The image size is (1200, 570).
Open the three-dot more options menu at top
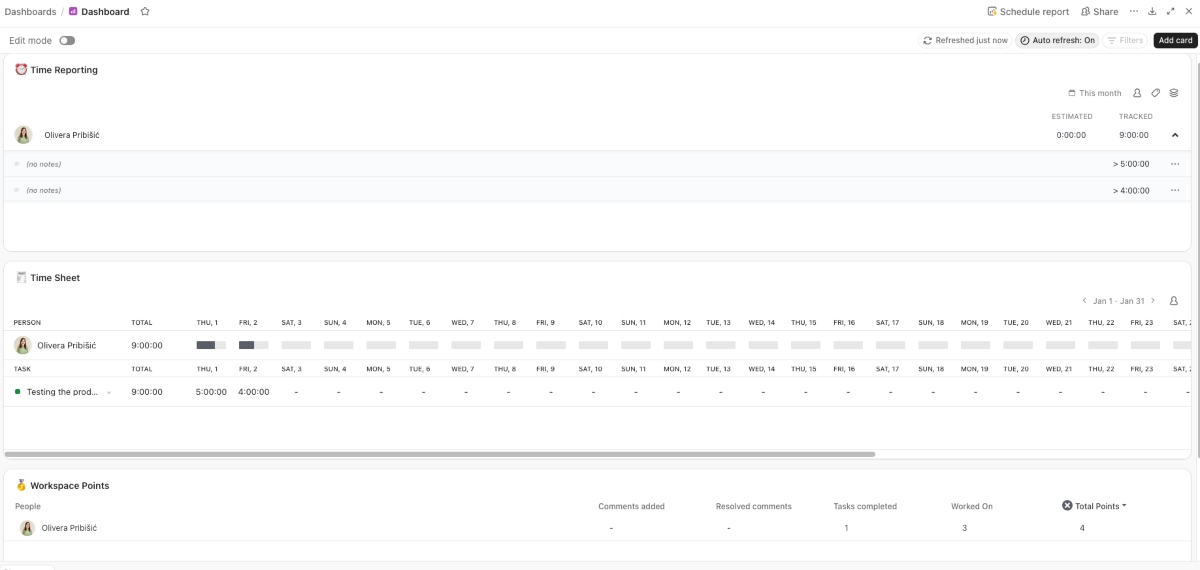coord(1133,12)
